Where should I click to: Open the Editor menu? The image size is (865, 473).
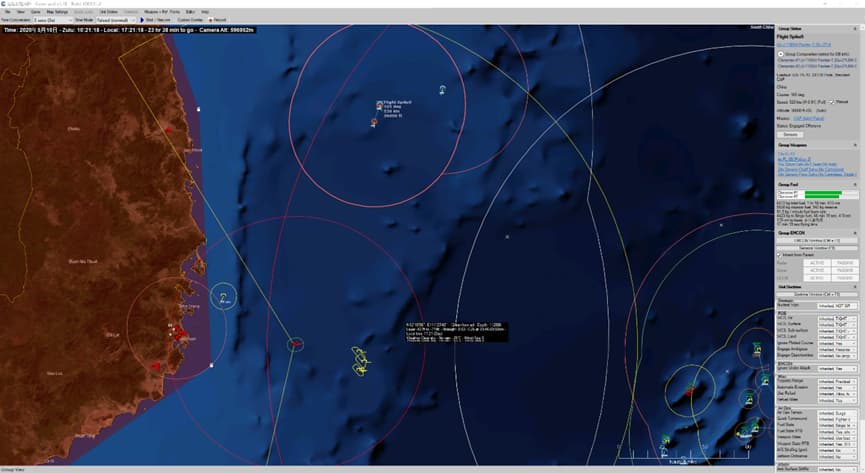point(190,12)
